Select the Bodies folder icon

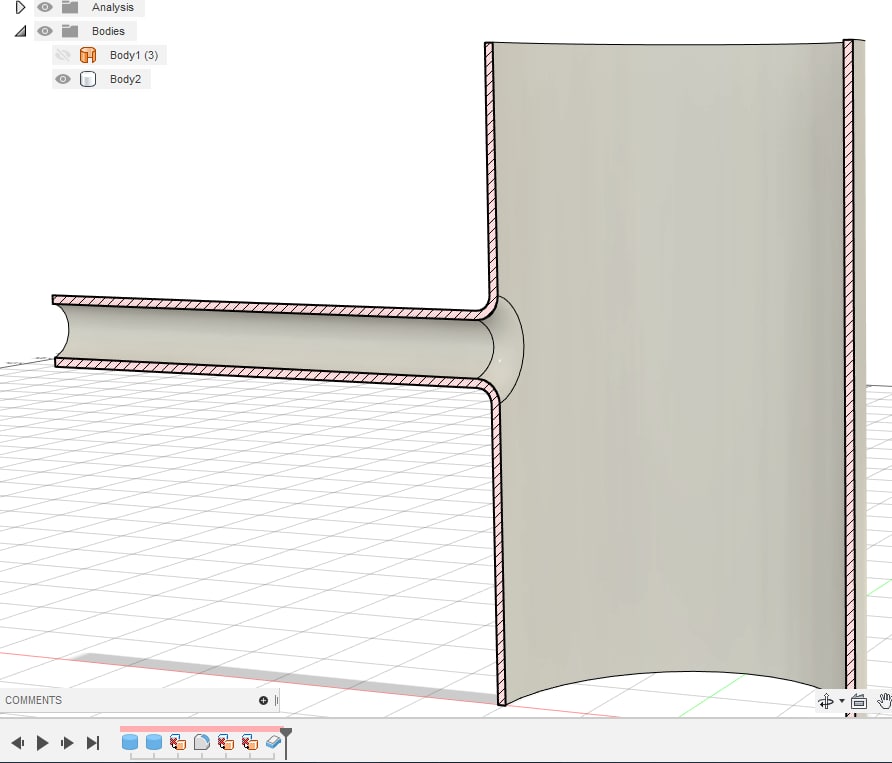[x=69, y=31]
